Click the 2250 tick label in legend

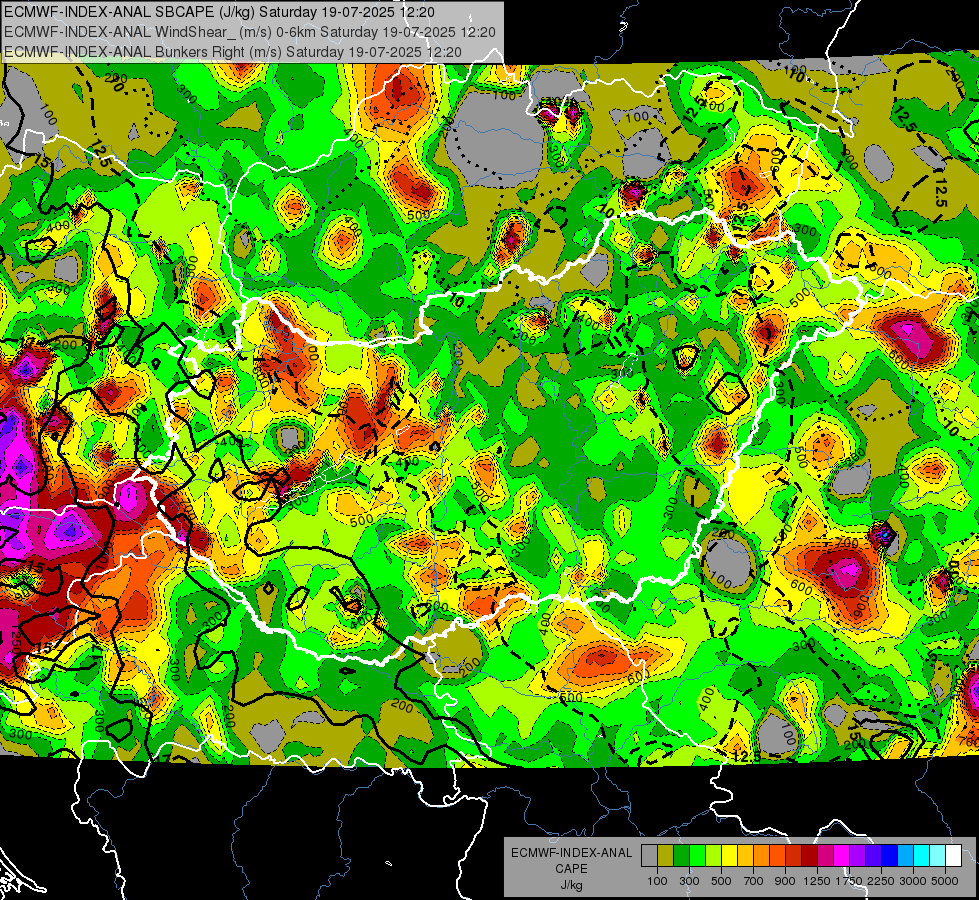point(881,882)
